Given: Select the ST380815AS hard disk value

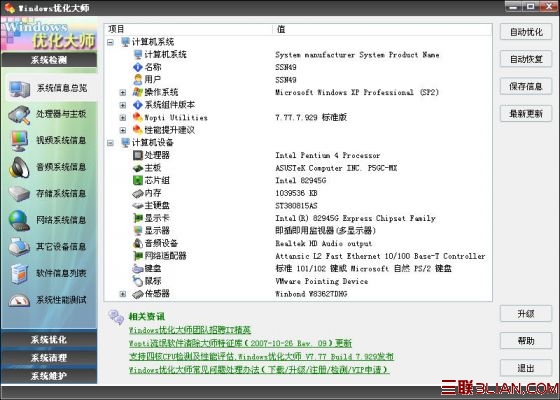Looking at the screenshot, I should pos(296,206).
